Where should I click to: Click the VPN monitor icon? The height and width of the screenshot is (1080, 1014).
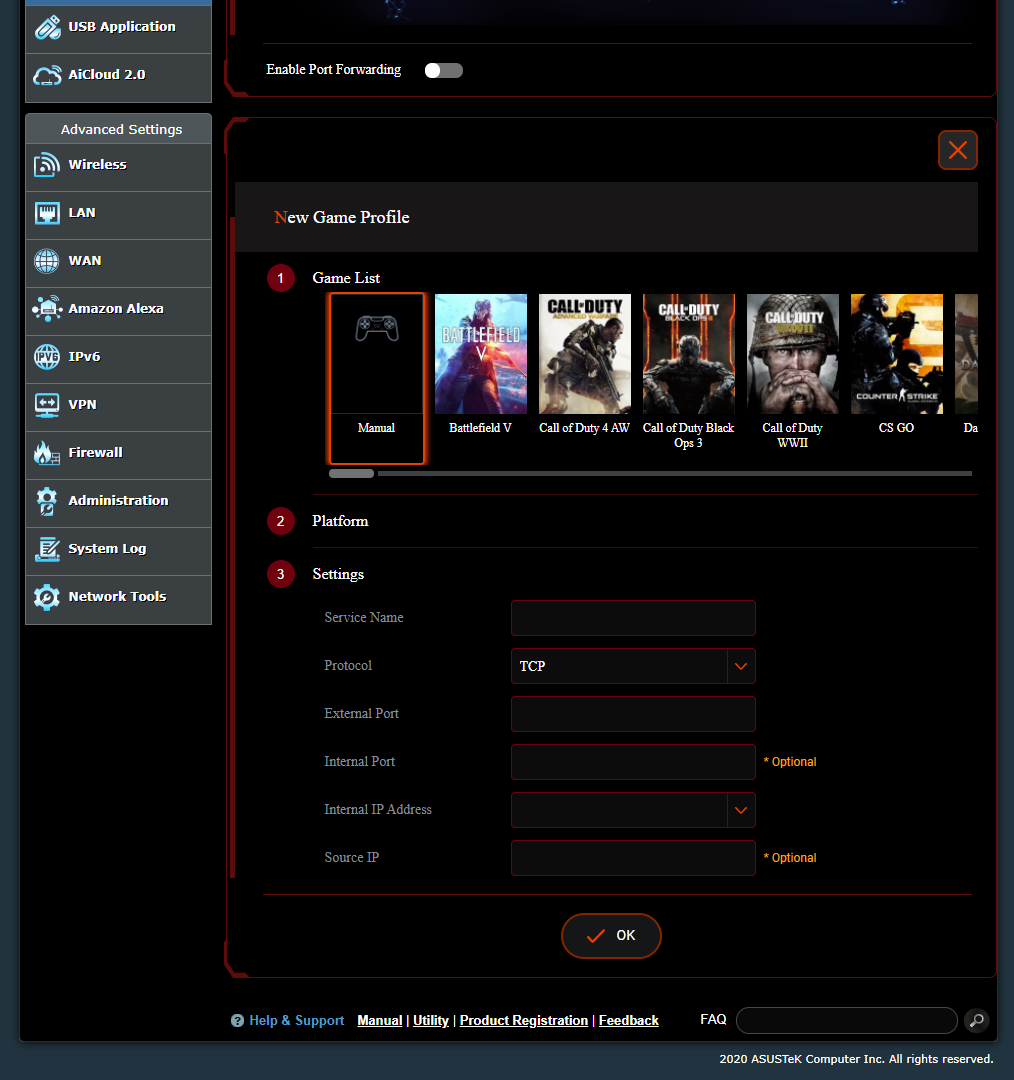47,405
